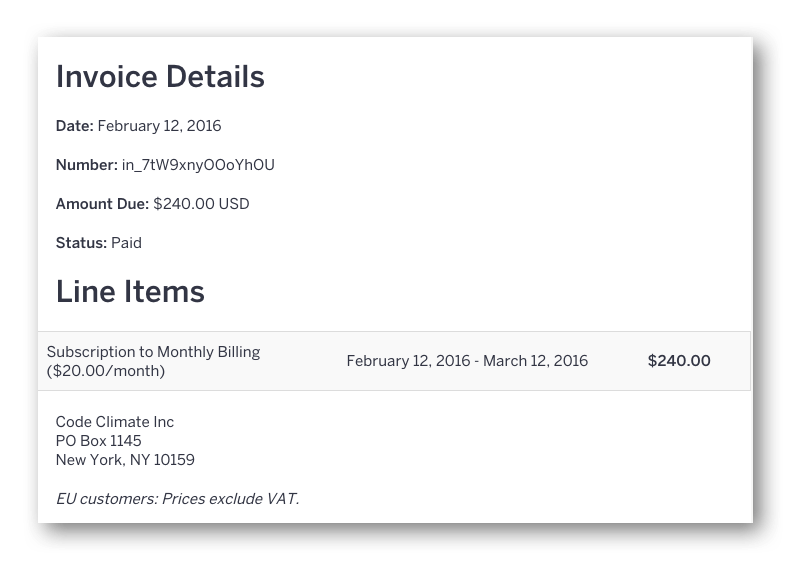Click the EU customers VAT notice

coord(177,499)
